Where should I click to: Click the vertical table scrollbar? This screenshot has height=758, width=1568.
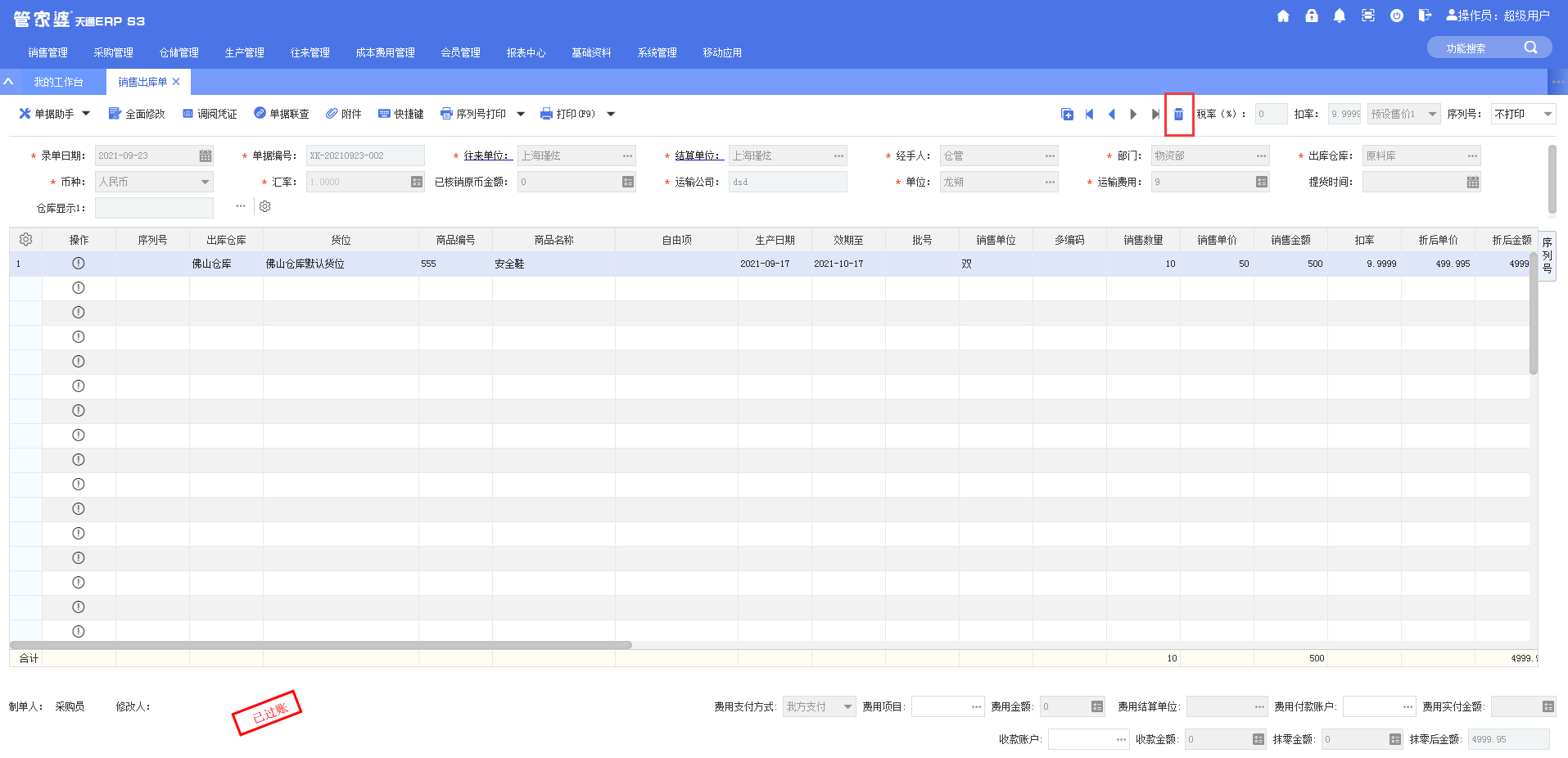coord(1534,313)
